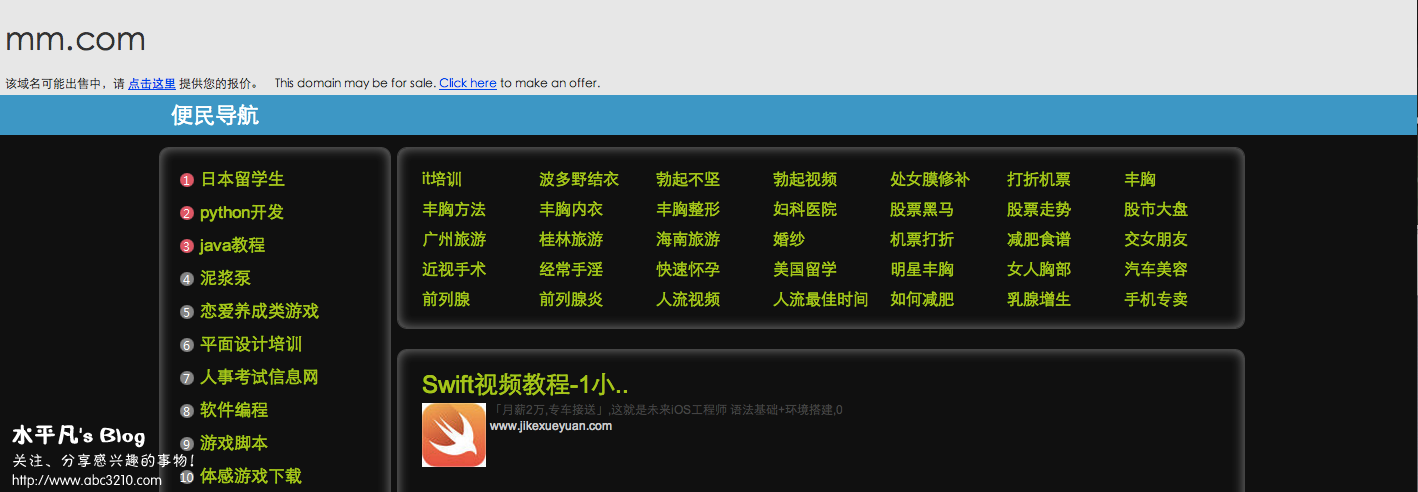Click the gray number 8 badge
1418x492 pixels.
tap(186, 411)
